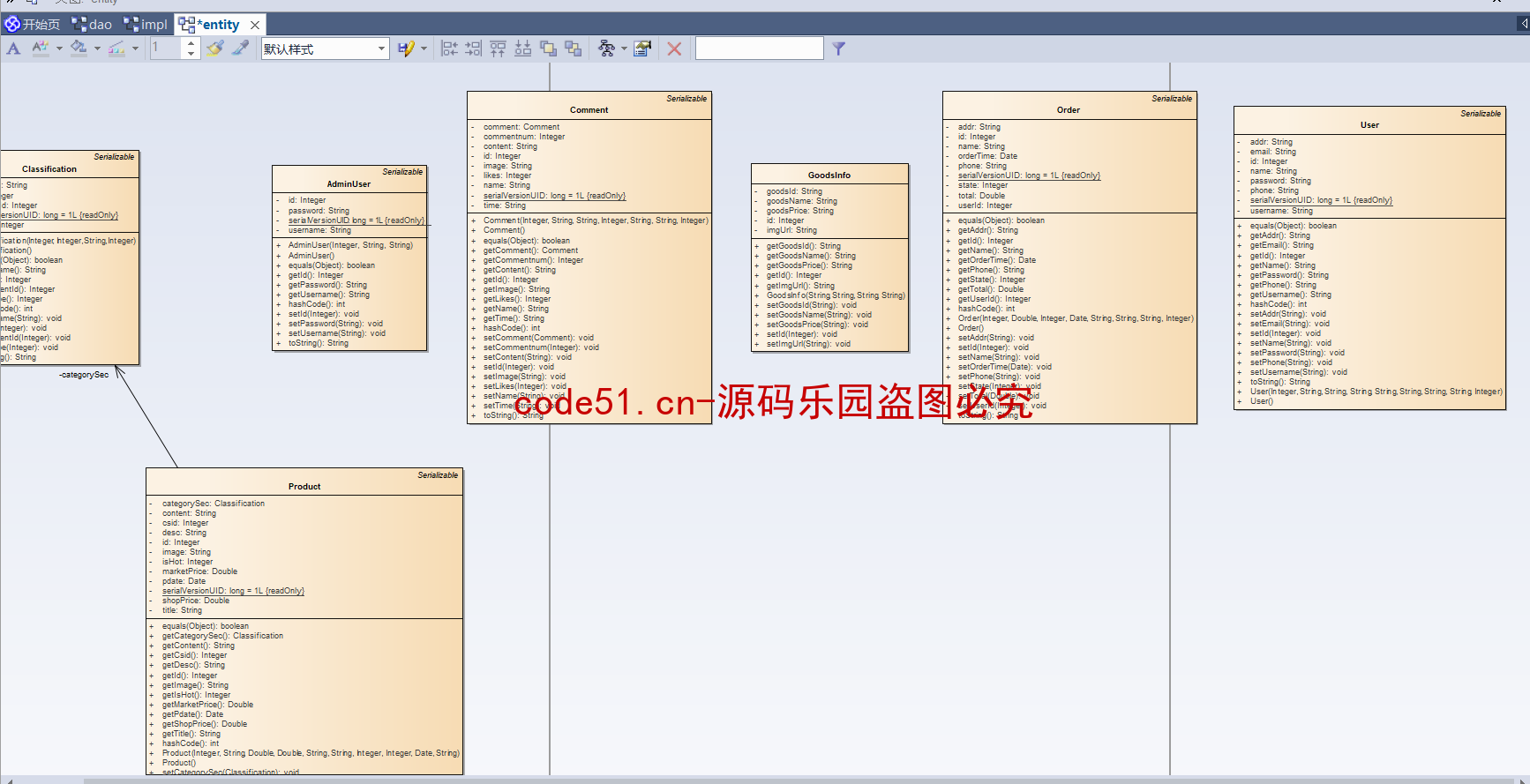Send selected element to back
This screenshot has width=1530, height=784.
574,49
